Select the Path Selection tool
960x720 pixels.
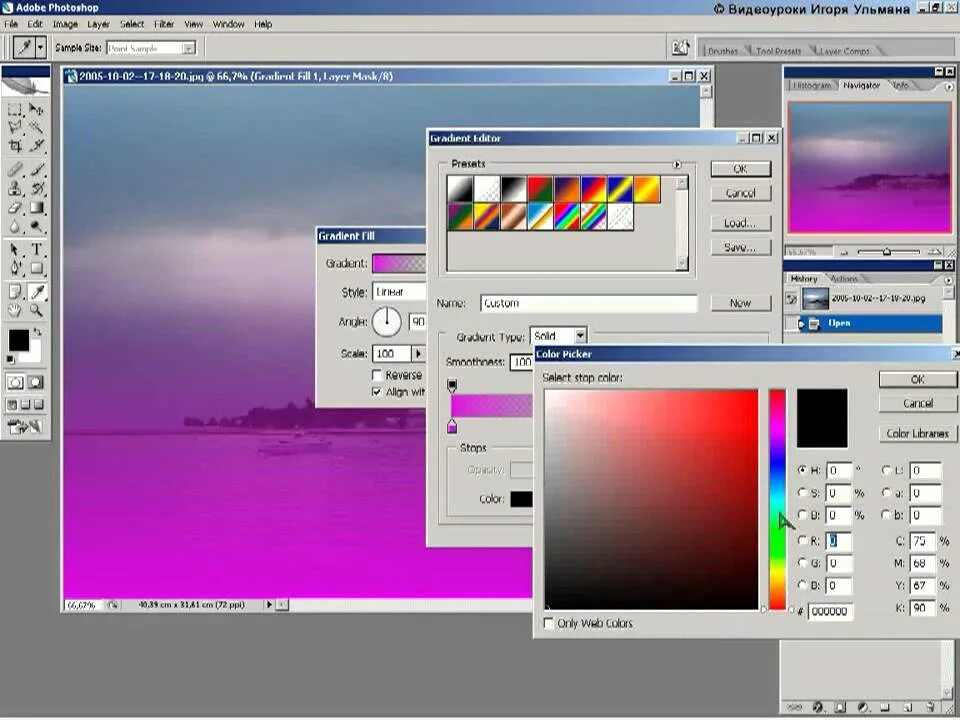[x=15, y=250]
